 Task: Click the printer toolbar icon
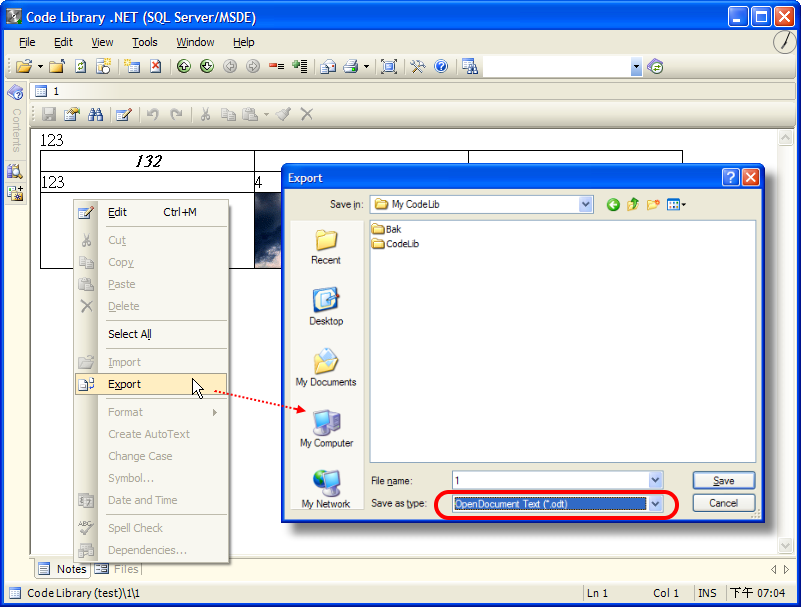tap(351, 66)
